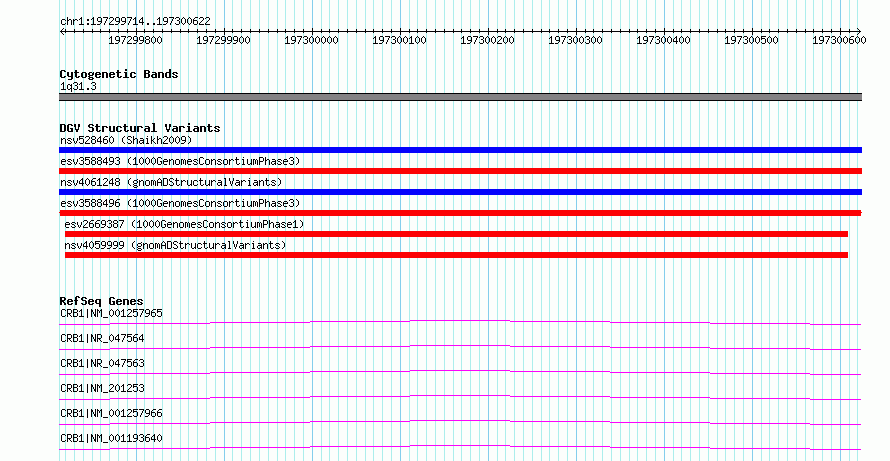890x461 pixels.
Task: Click ruler coordinate 197300200
Action: click(x=487, y=41)
